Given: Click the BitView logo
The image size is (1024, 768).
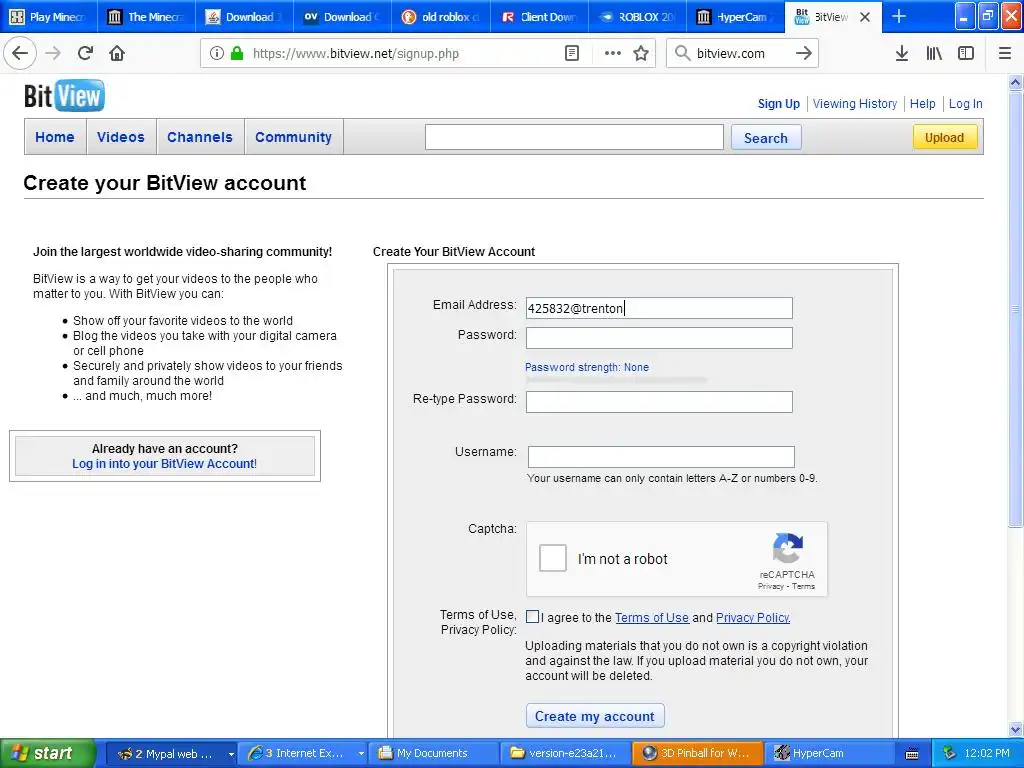Looking at the screenshot, I should click(x=64, y=95).
